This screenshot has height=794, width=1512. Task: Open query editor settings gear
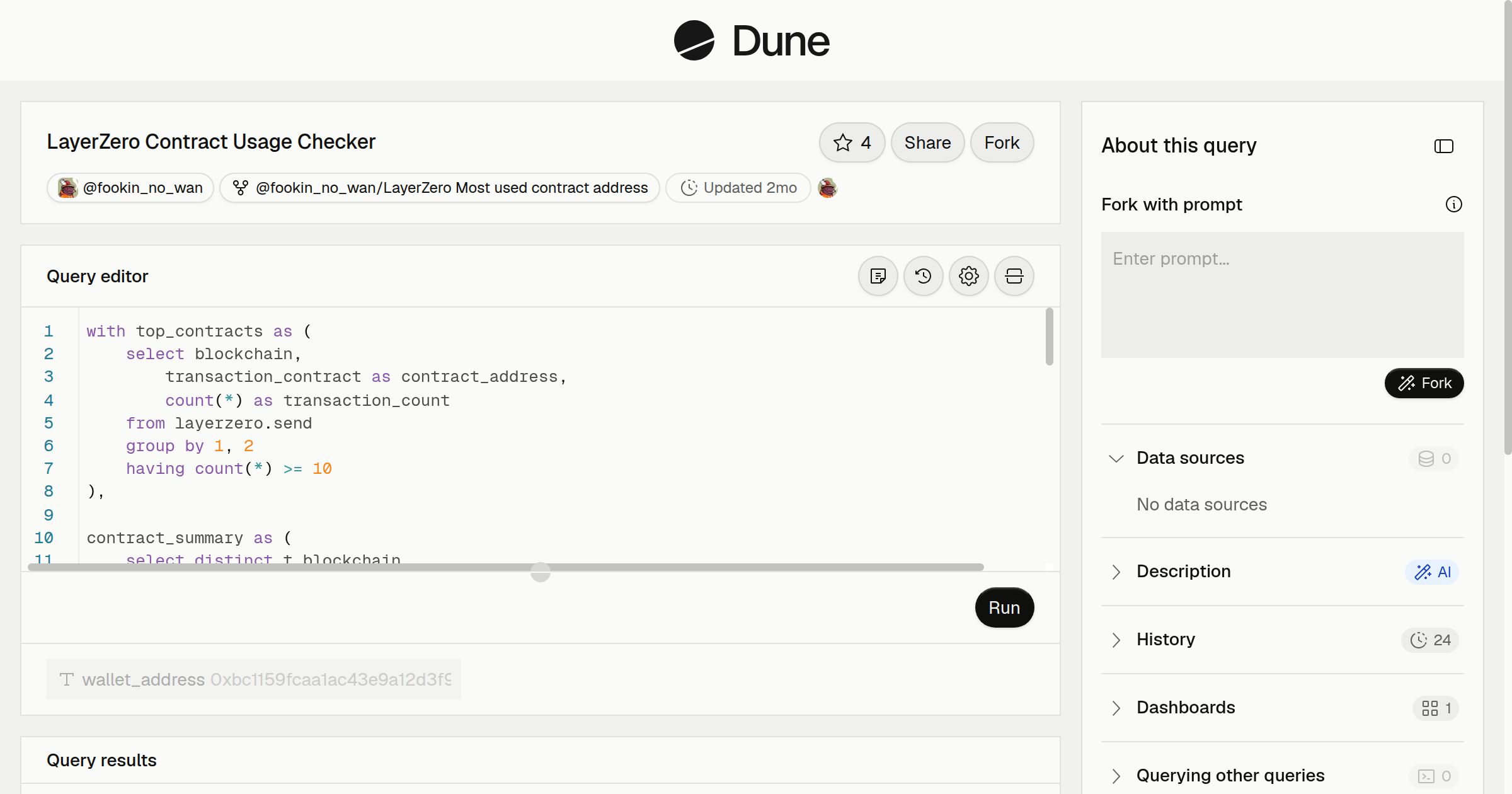(968, 276)
